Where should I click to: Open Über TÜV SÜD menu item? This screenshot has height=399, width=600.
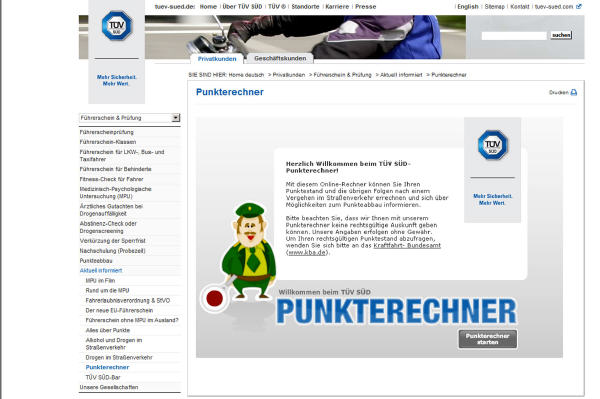tap(242, 7)
